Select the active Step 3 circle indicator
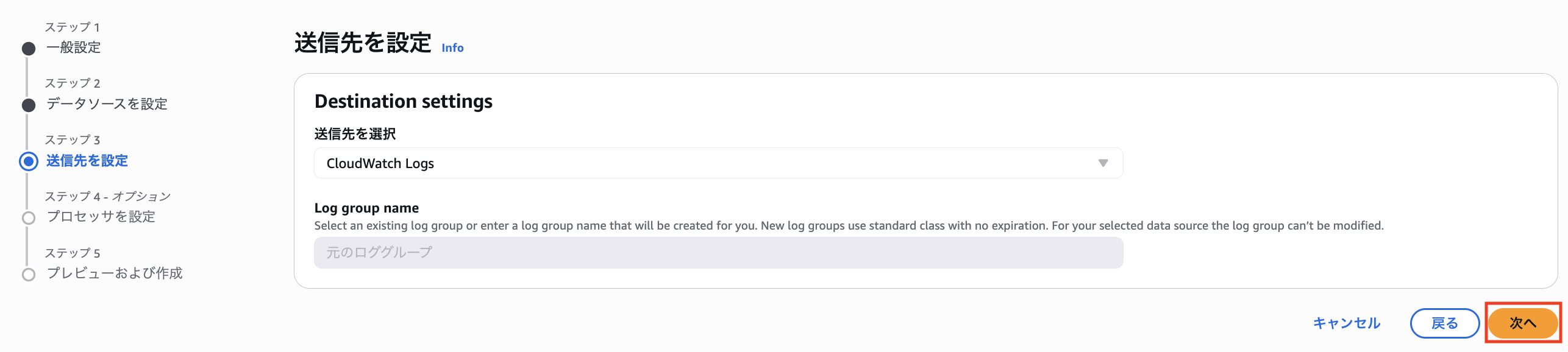Viewport: 1568px width, 352px height. tap(29, 161)
